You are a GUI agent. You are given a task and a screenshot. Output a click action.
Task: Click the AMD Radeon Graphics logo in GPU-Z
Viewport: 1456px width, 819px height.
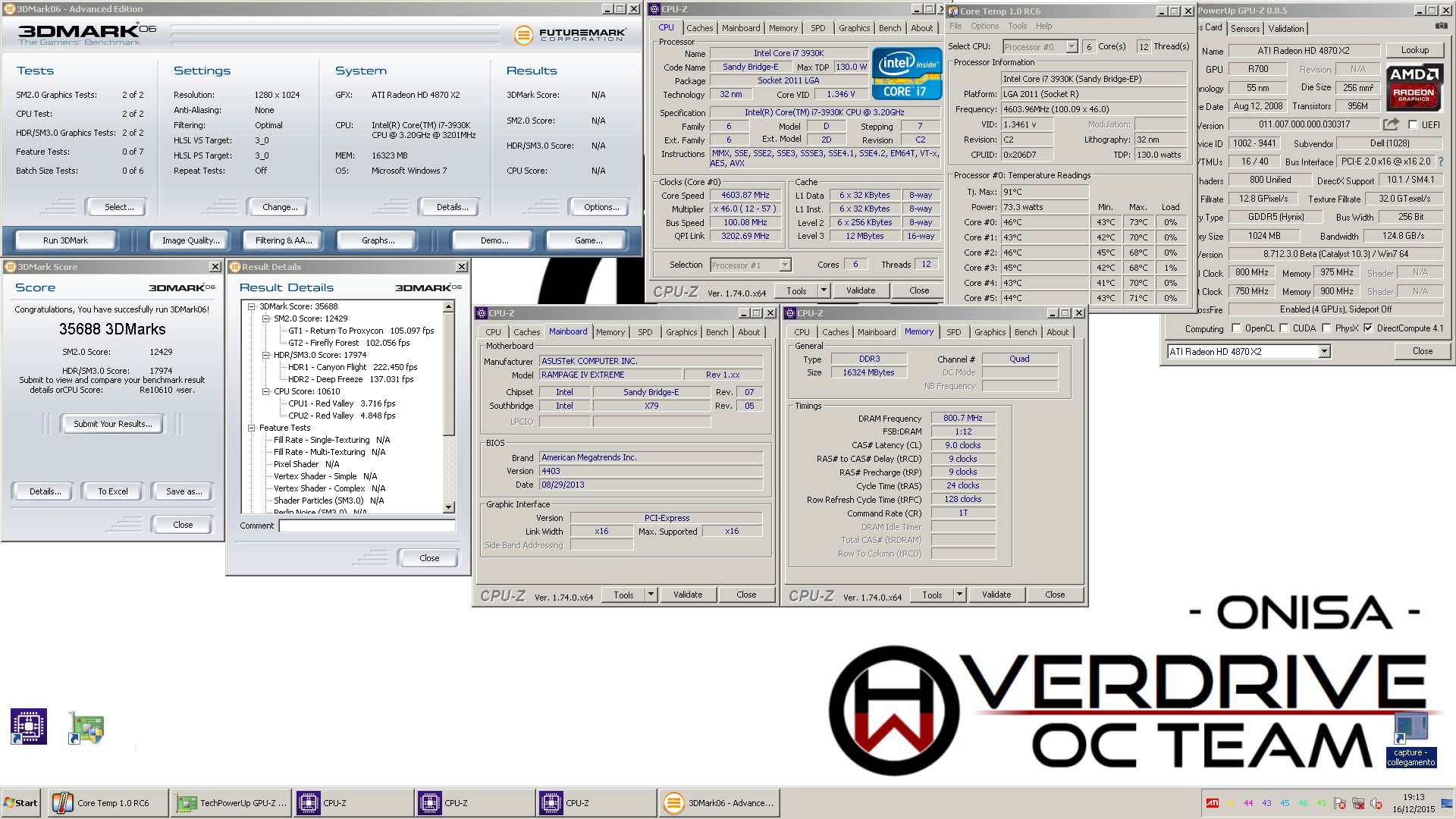coord(1414,86)
